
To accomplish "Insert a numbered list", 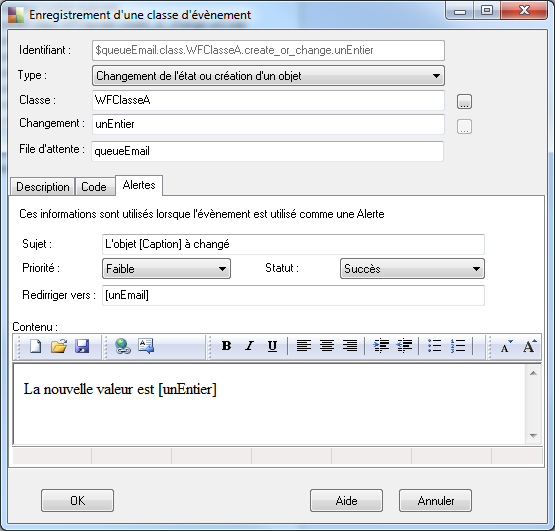I will (x=458, y=346).
